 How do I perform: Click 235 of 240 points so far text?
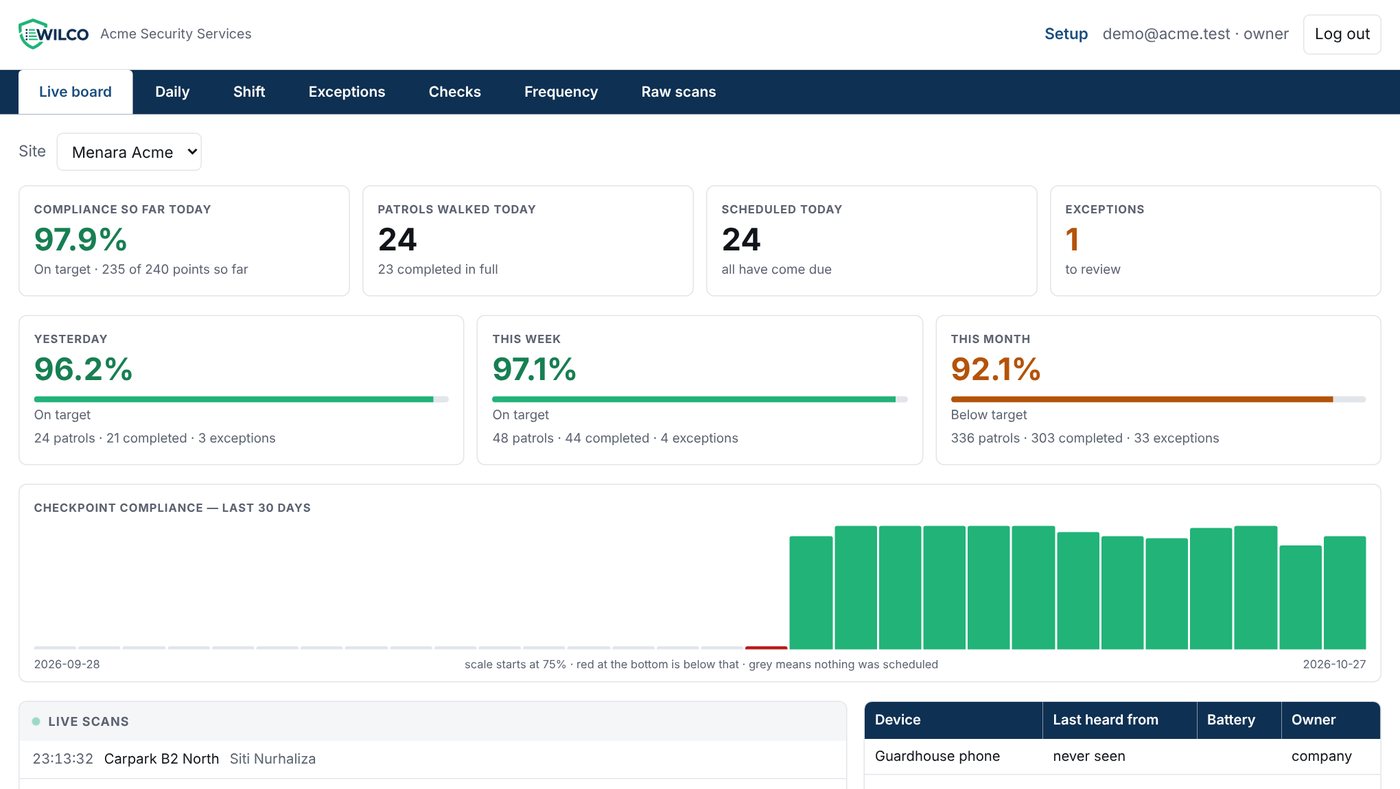(175, 269)
